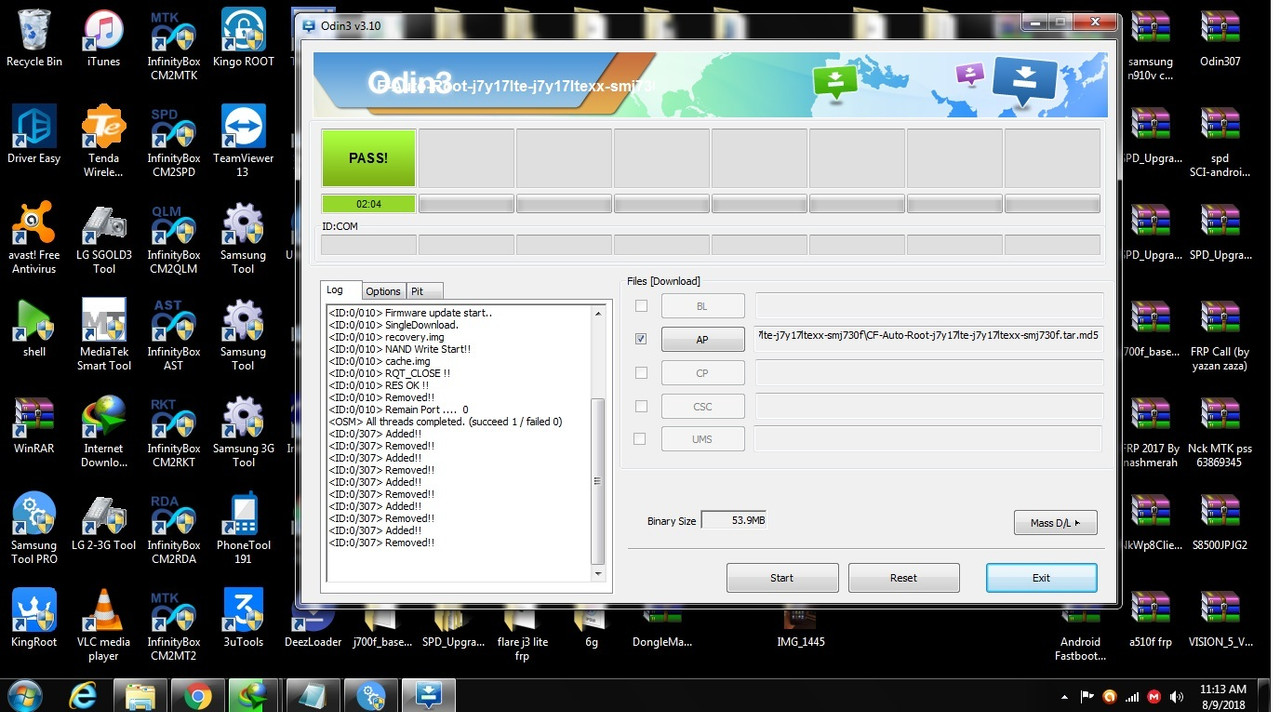
Task: Click the Reset button in Odin
Action: (x=903, y=577)
